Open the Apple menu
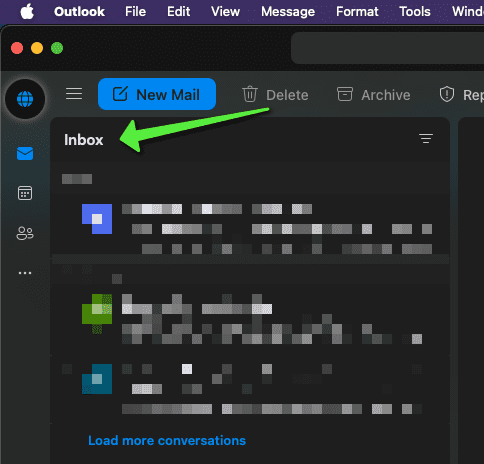Viewport: 484px width, 464px height. point(27,12)
